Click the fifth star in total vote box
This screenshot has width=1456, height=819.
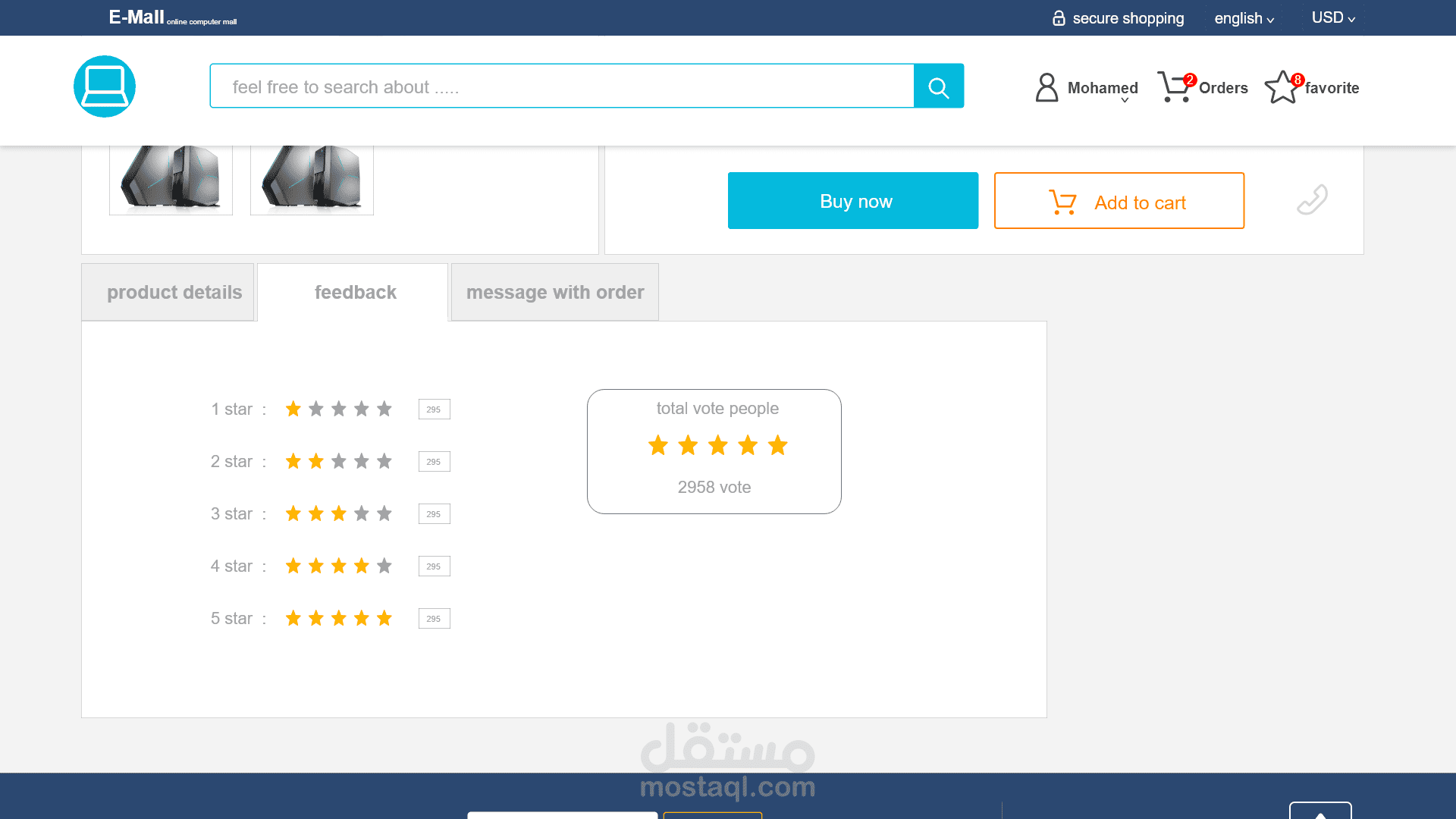pos(777,445)
